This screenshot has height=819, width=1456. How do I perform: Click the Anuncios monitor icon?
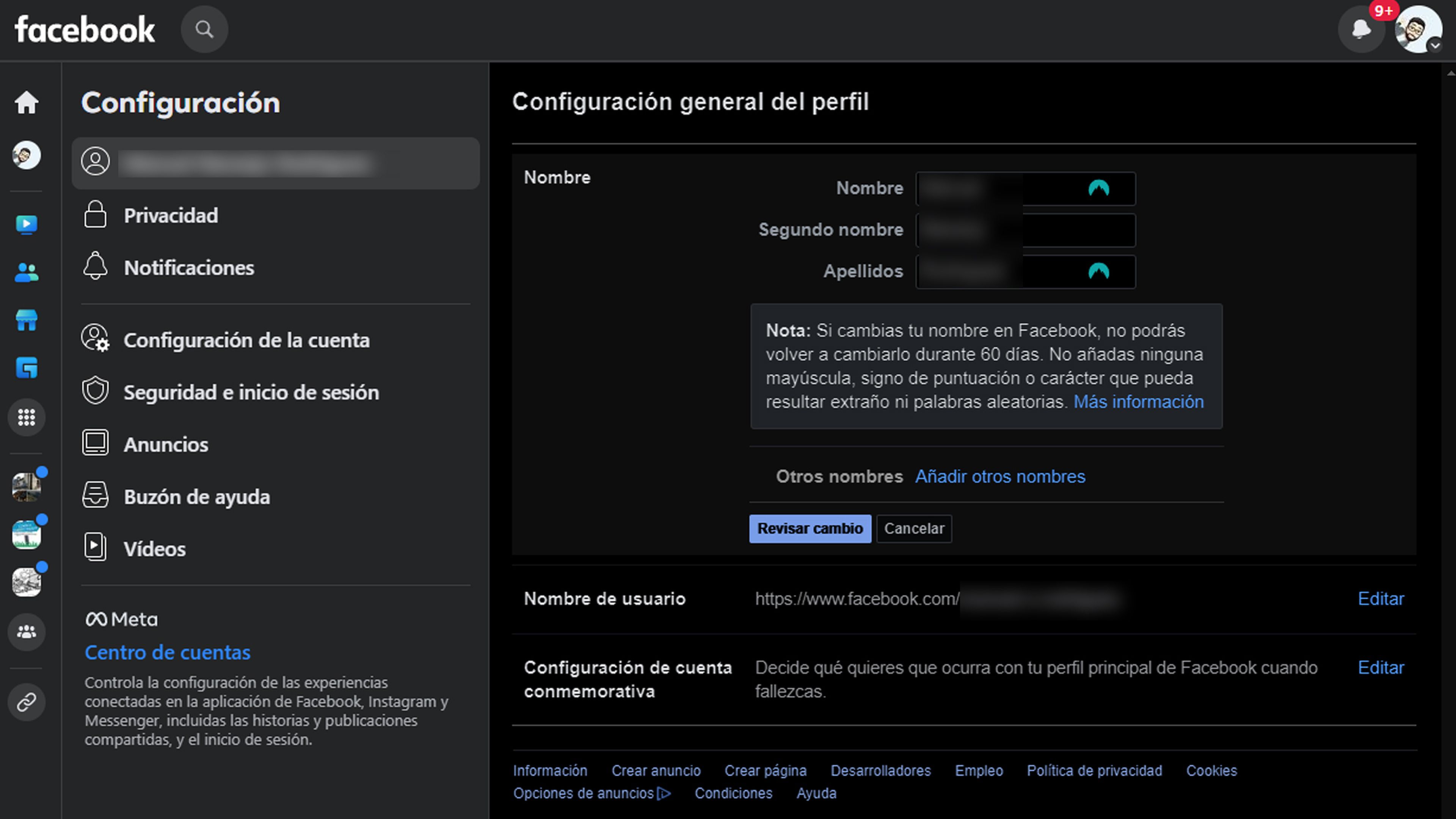95,442
